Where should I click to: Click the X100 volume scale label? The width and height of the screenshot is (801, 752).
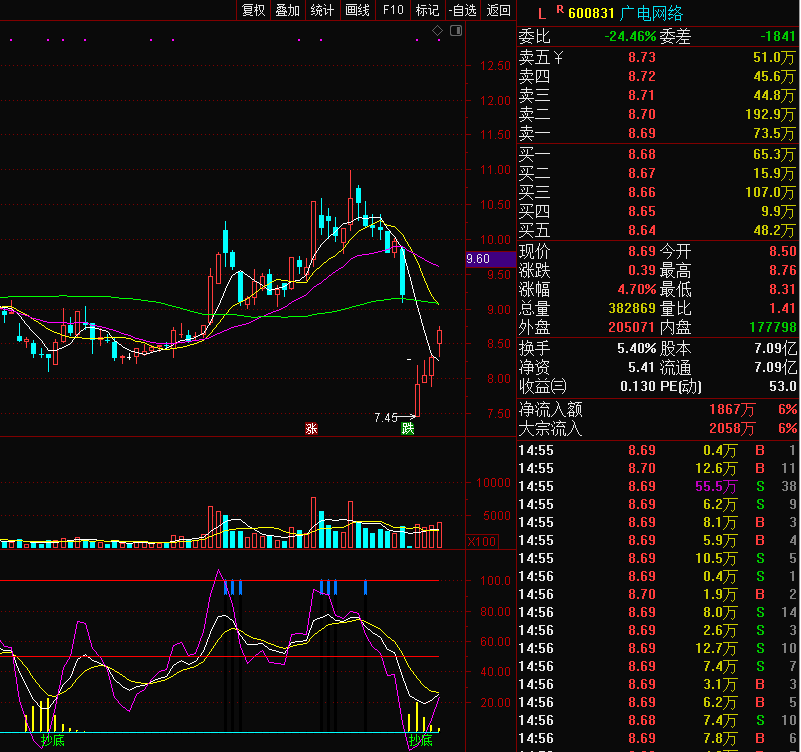point(483,541)
